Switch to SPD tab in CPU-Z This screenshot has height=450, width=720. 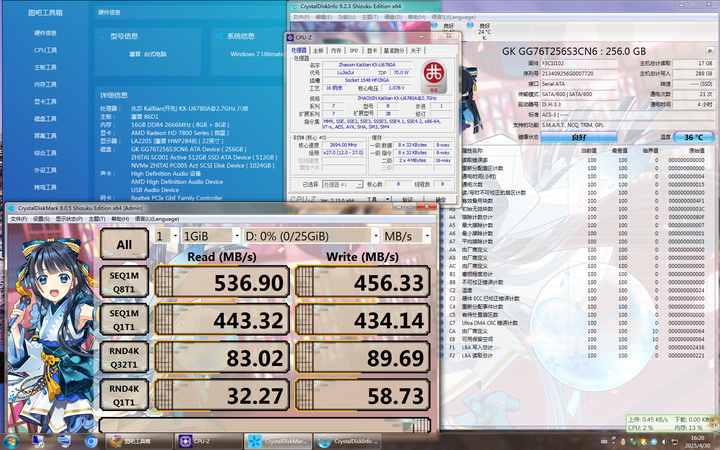click(354, 51)
